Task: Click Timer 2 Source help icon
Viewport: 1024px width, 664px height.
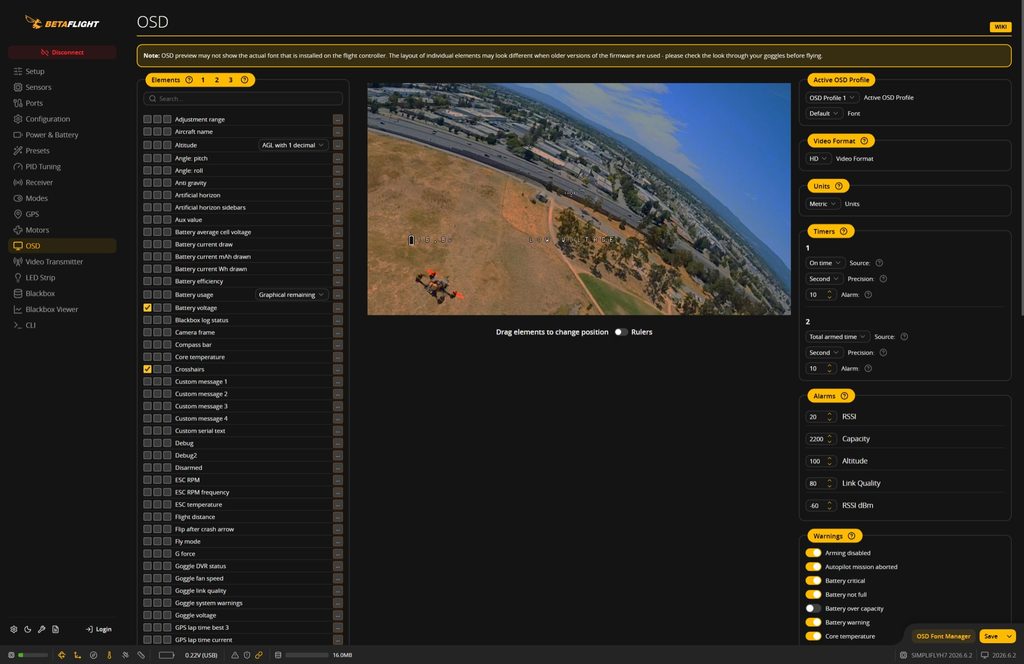Action: pyautogui.click(x=904, y=337)
